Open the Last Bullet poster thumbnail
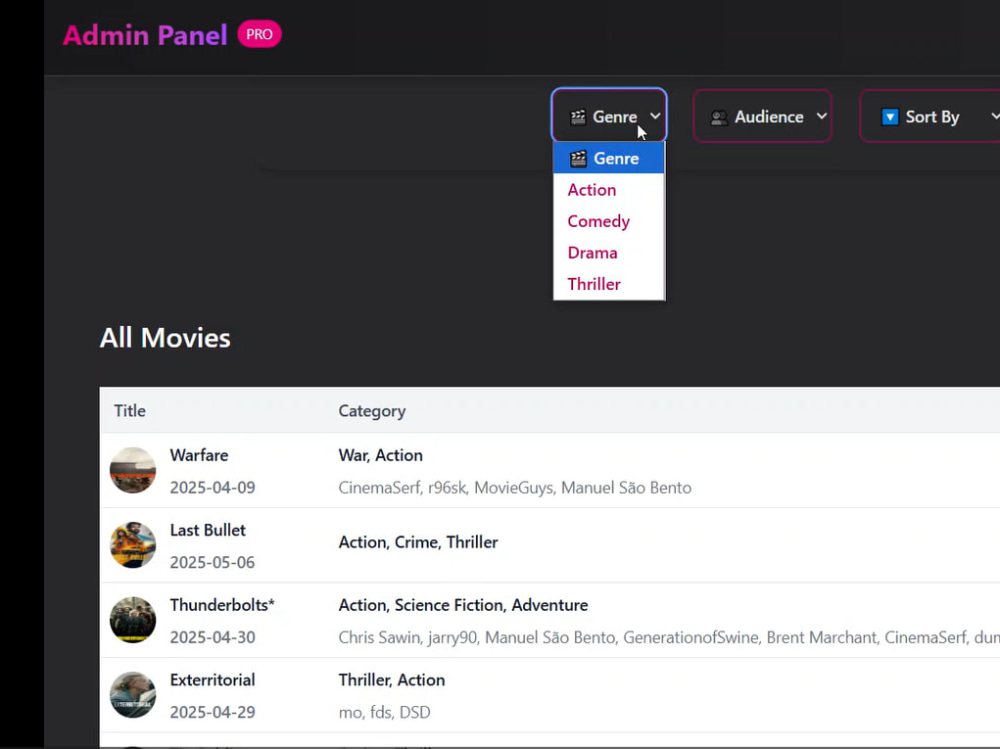1000x749 pixels. coord(133,545)
